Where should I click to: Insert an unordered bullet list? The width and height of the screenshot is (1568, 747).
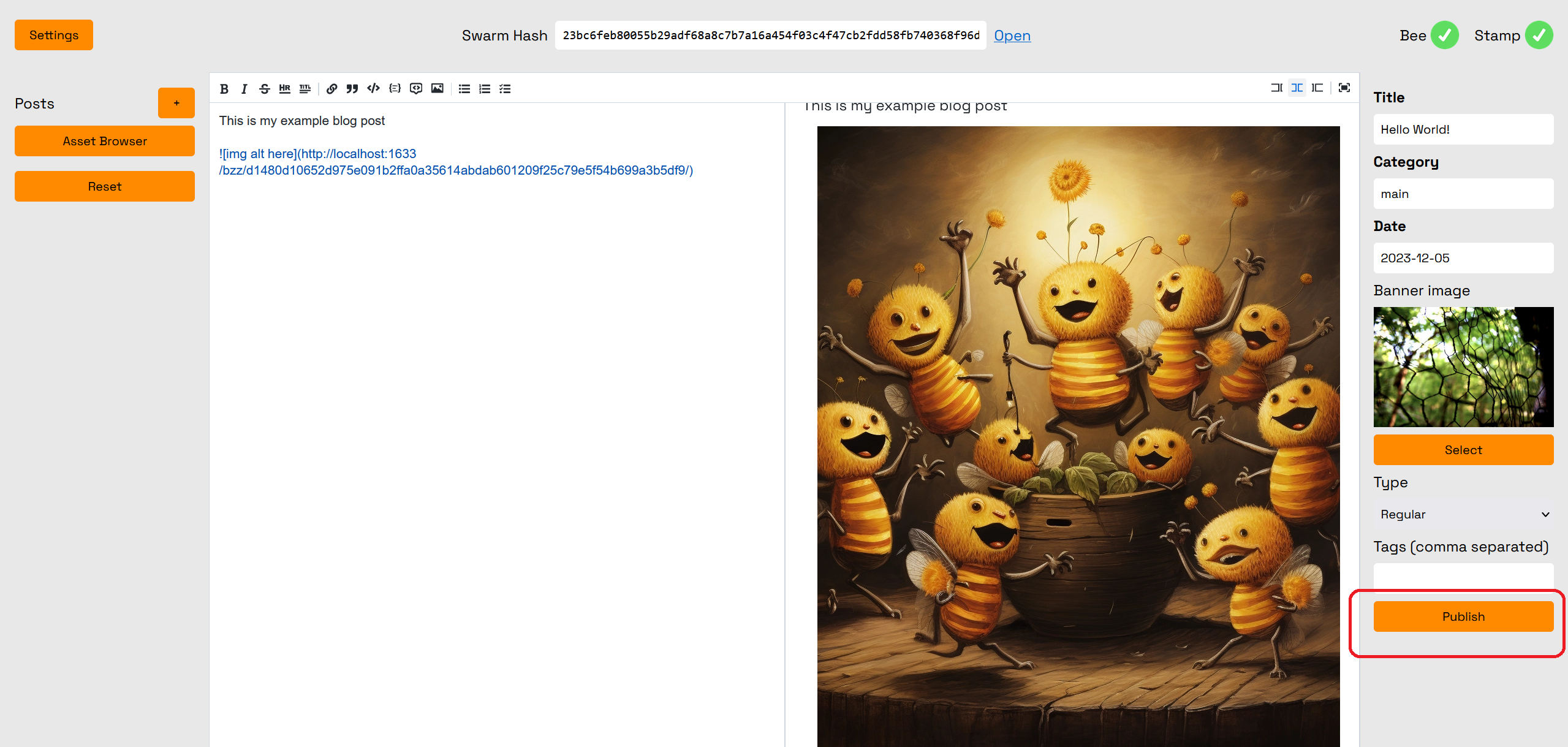(464, 89)
